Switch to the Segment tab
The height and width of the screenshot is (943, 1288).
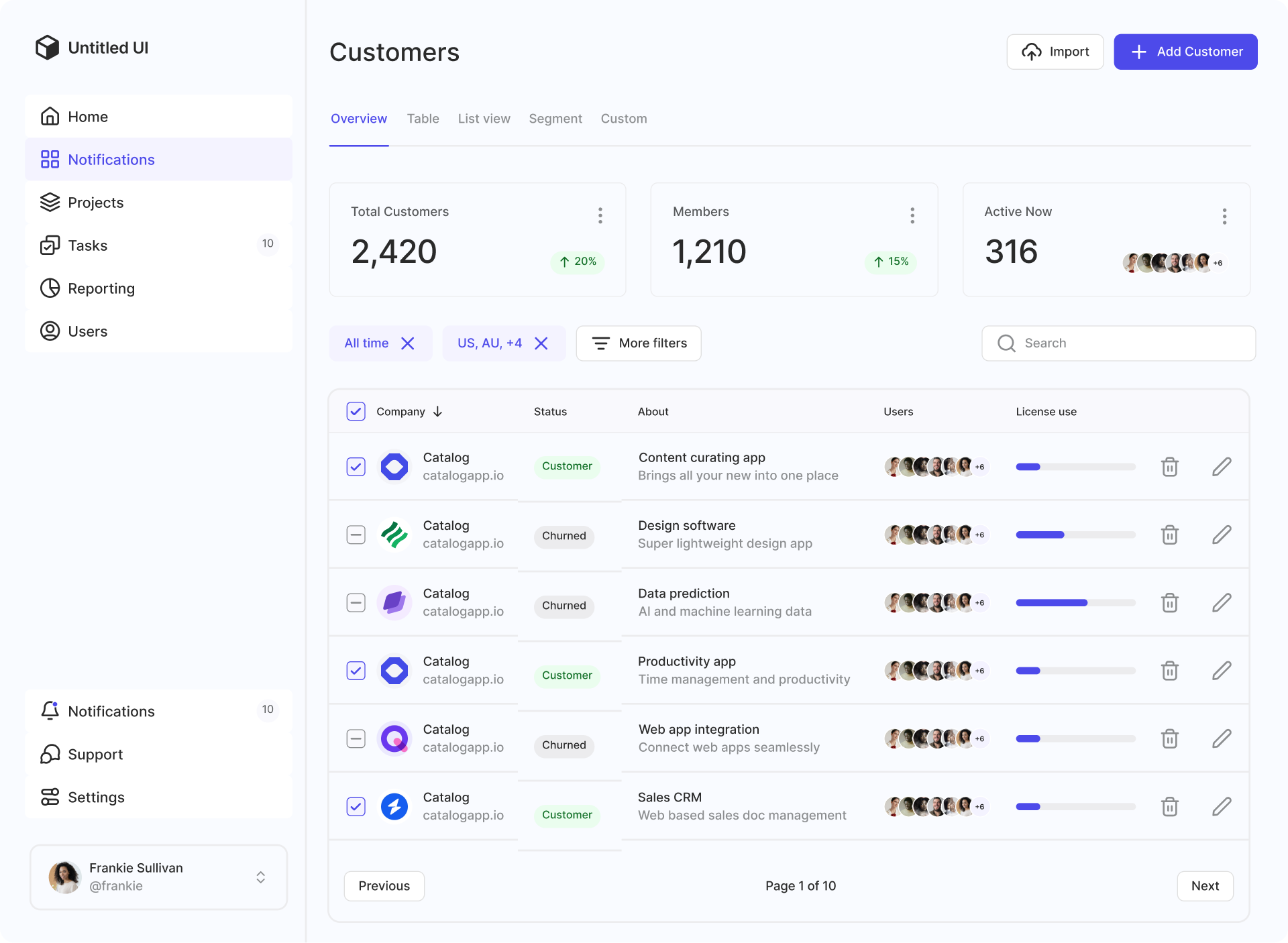click(x=555, y=119)
